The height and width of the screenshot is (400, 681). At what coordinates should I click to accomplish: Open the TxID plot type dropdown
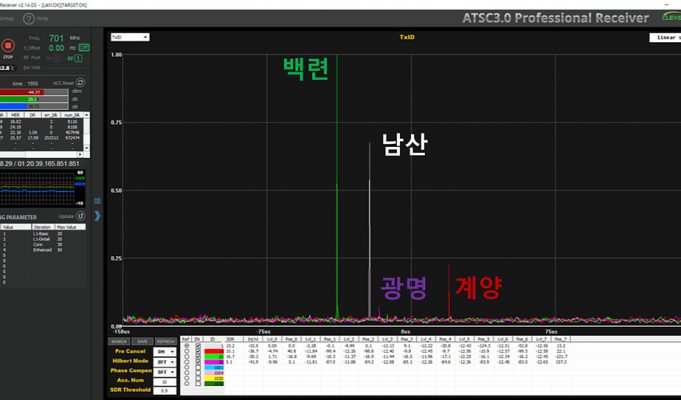pos(130,37)
